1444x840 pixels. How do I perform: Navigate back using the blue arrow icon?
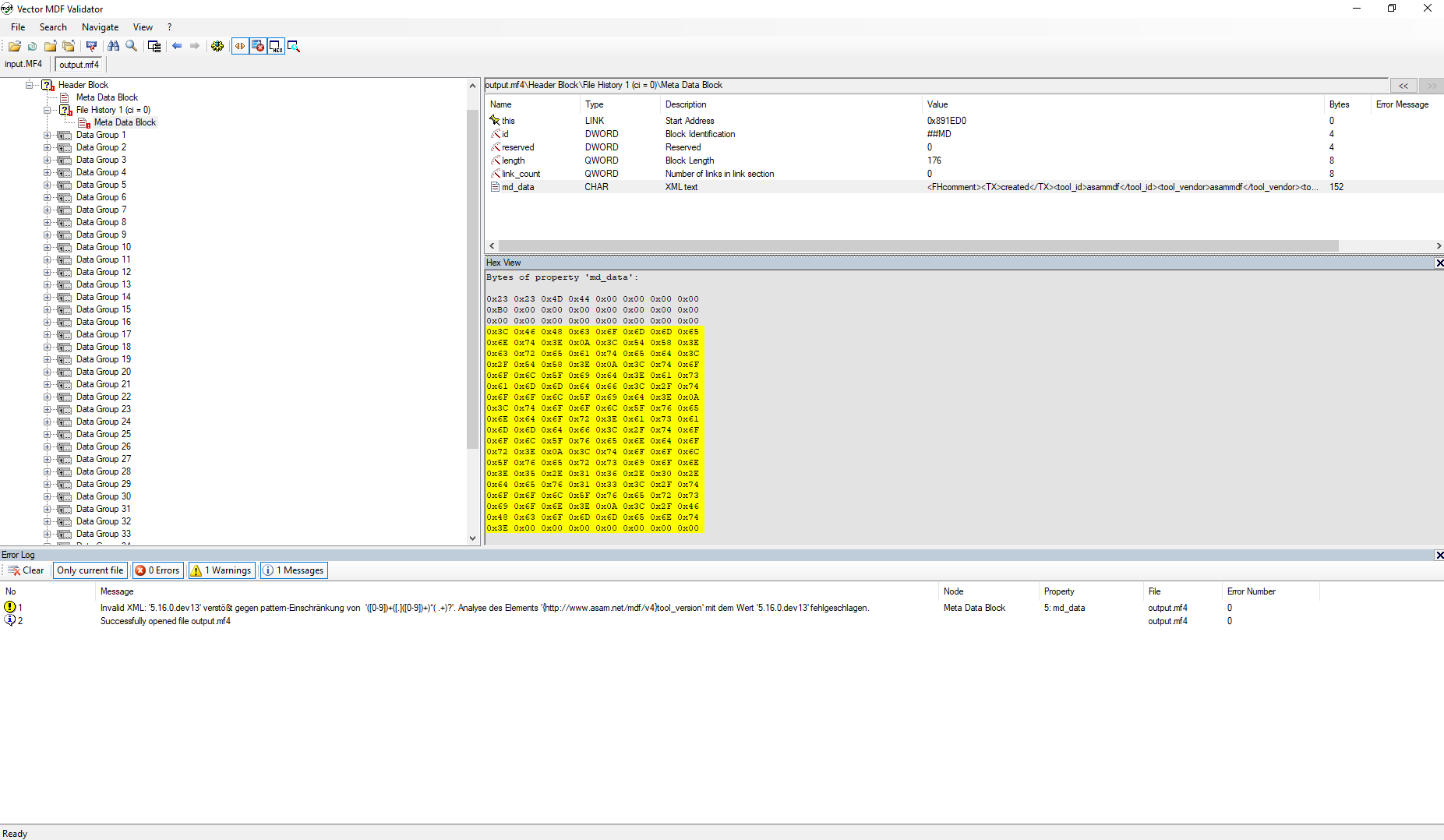pos(177,46)
